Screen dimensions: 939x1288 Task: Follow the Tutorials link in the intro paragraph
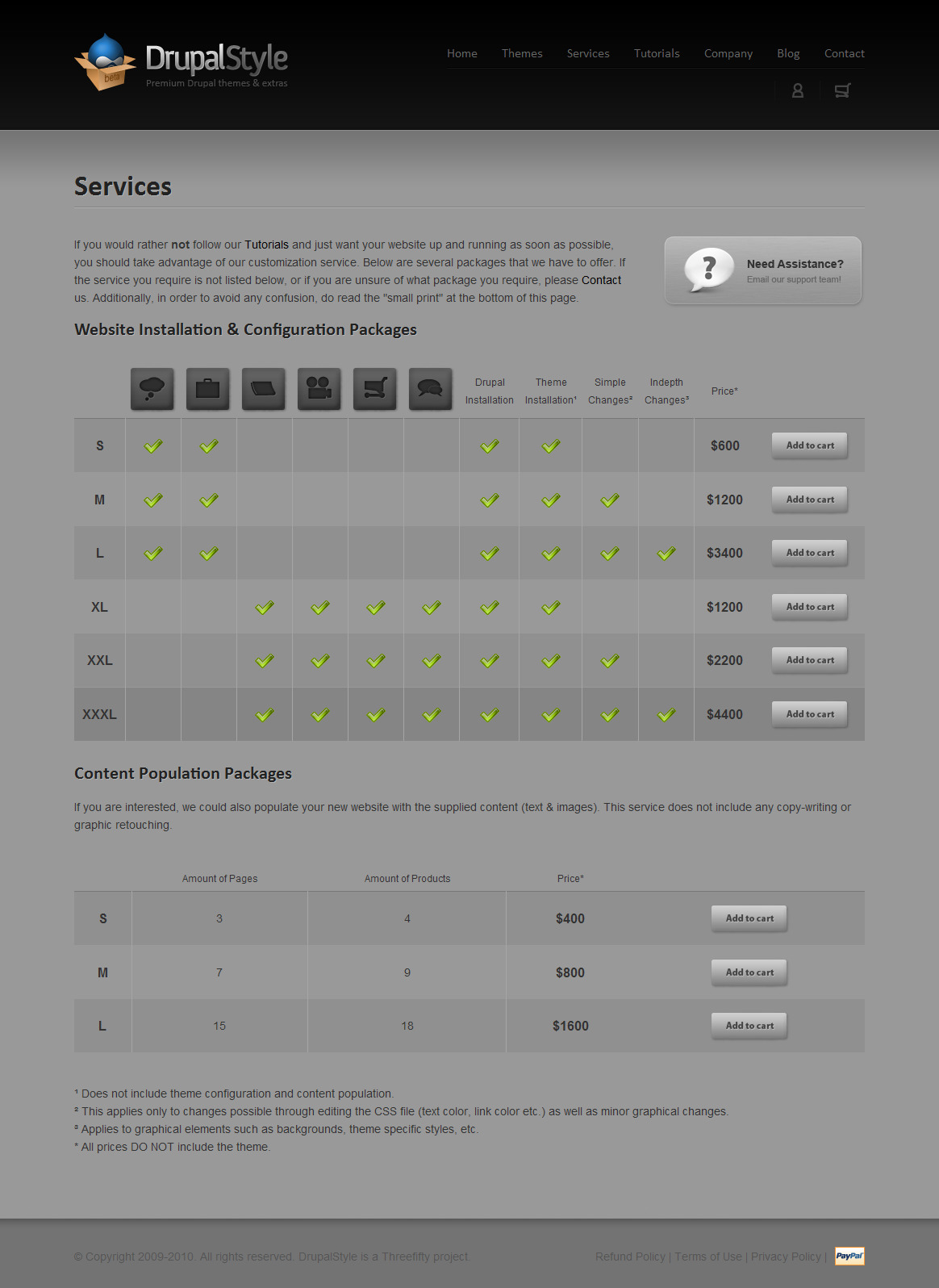coord(266,245)
